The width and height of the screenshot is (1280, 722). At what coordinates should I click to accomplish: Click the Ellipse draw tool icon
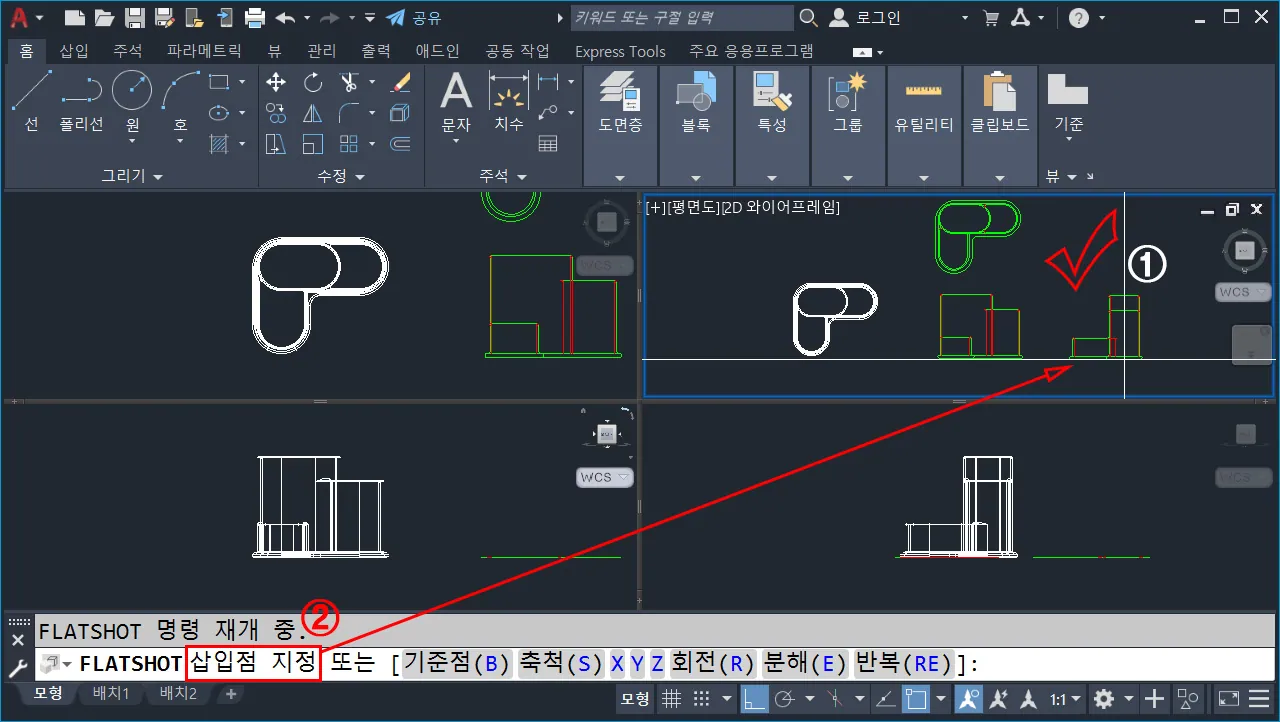click(219, 113)
